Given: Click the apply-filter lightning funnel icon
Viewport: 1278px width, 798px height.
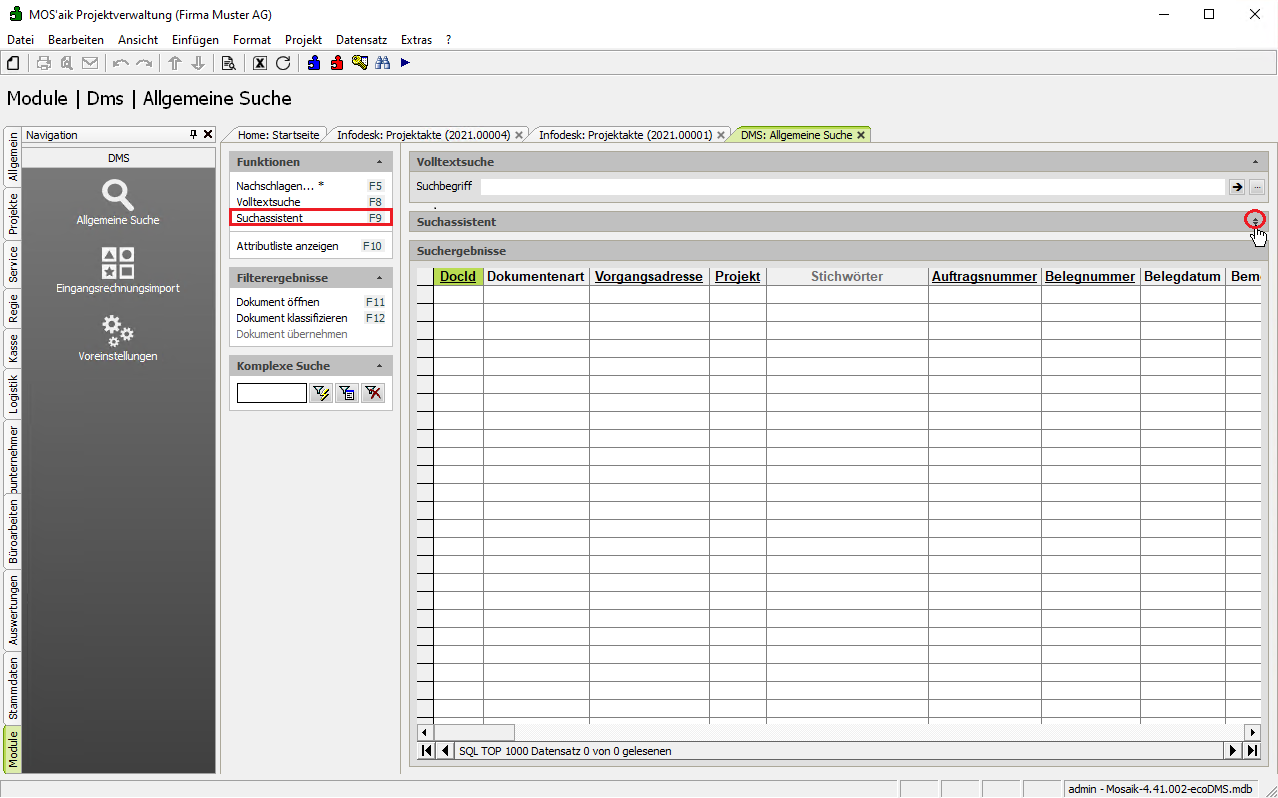Looking at the screenshot, I should tap(321, 394).
